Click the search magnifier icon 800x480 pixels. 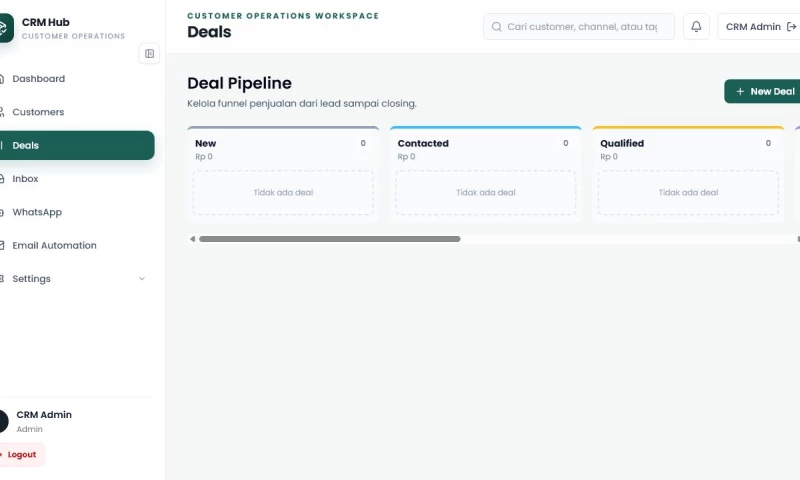[496, 27]
